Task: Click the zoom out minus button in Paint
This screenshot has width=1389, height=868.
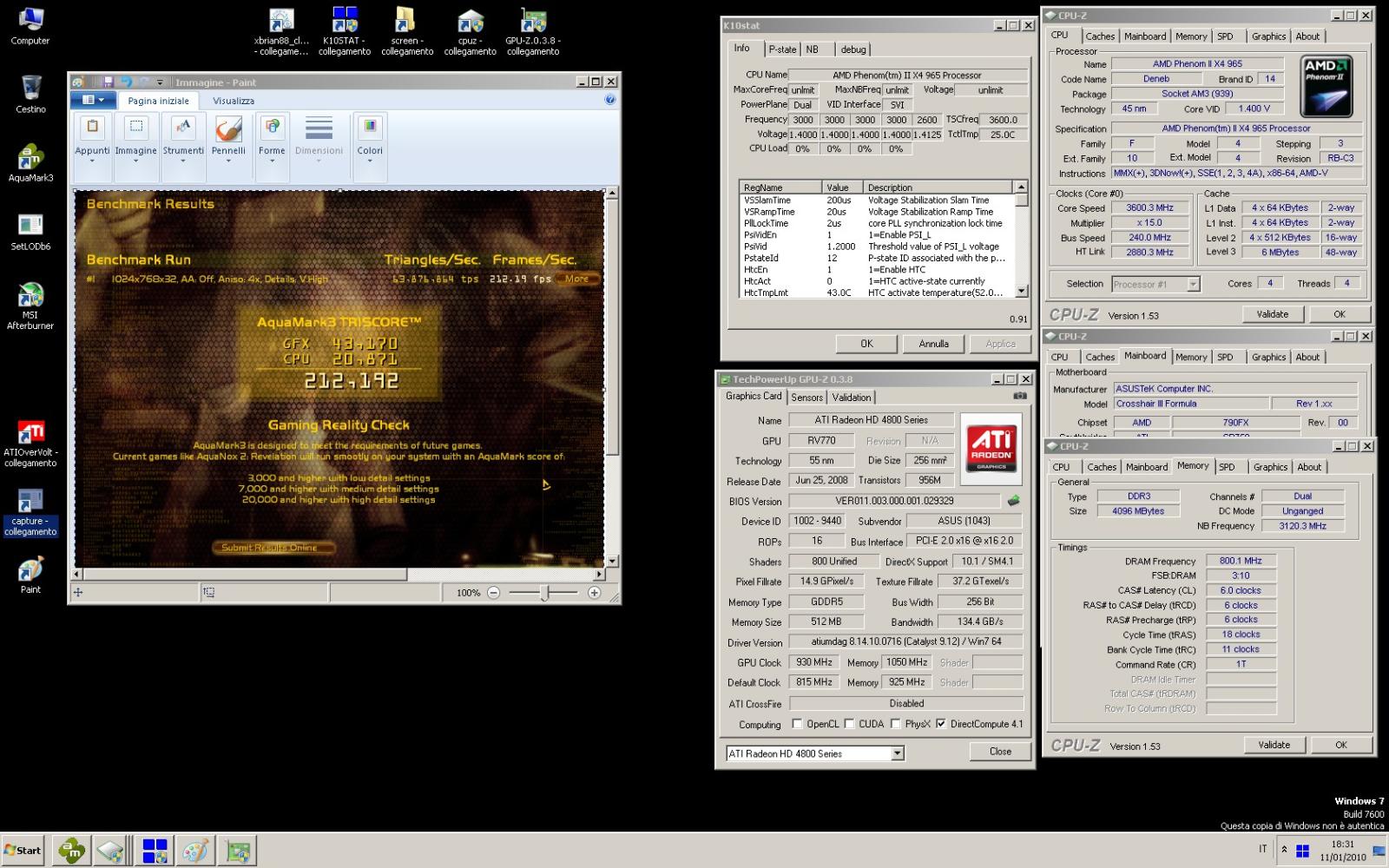Action: point(494,593)
